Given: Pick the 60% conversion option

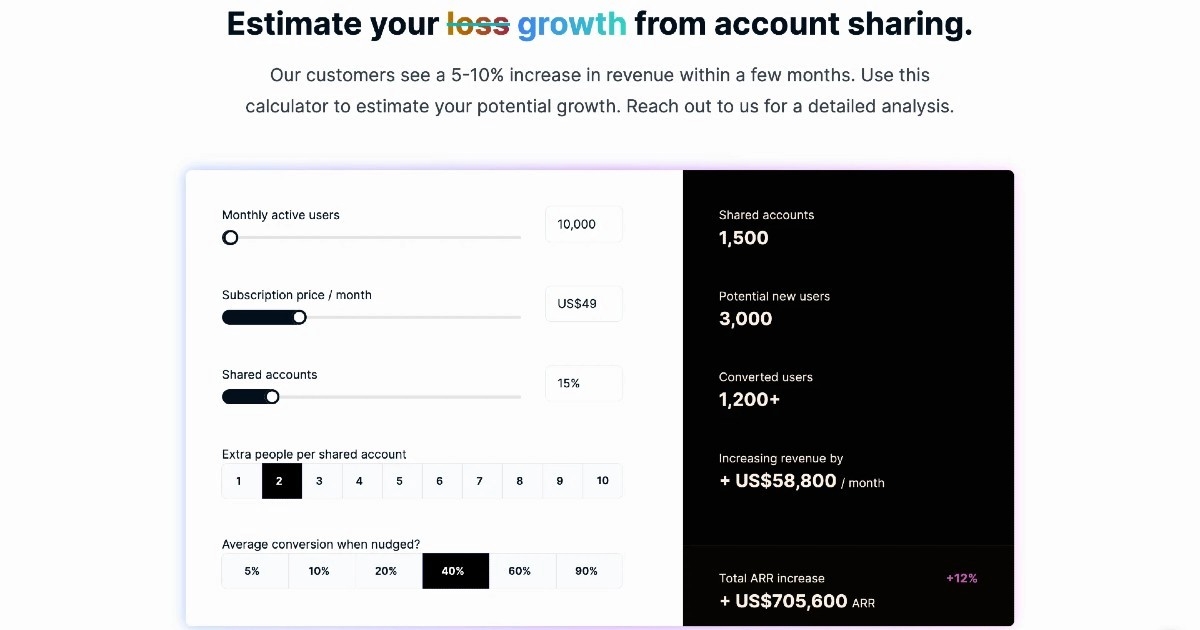Looking at the screenshot, I should point(520,571).
